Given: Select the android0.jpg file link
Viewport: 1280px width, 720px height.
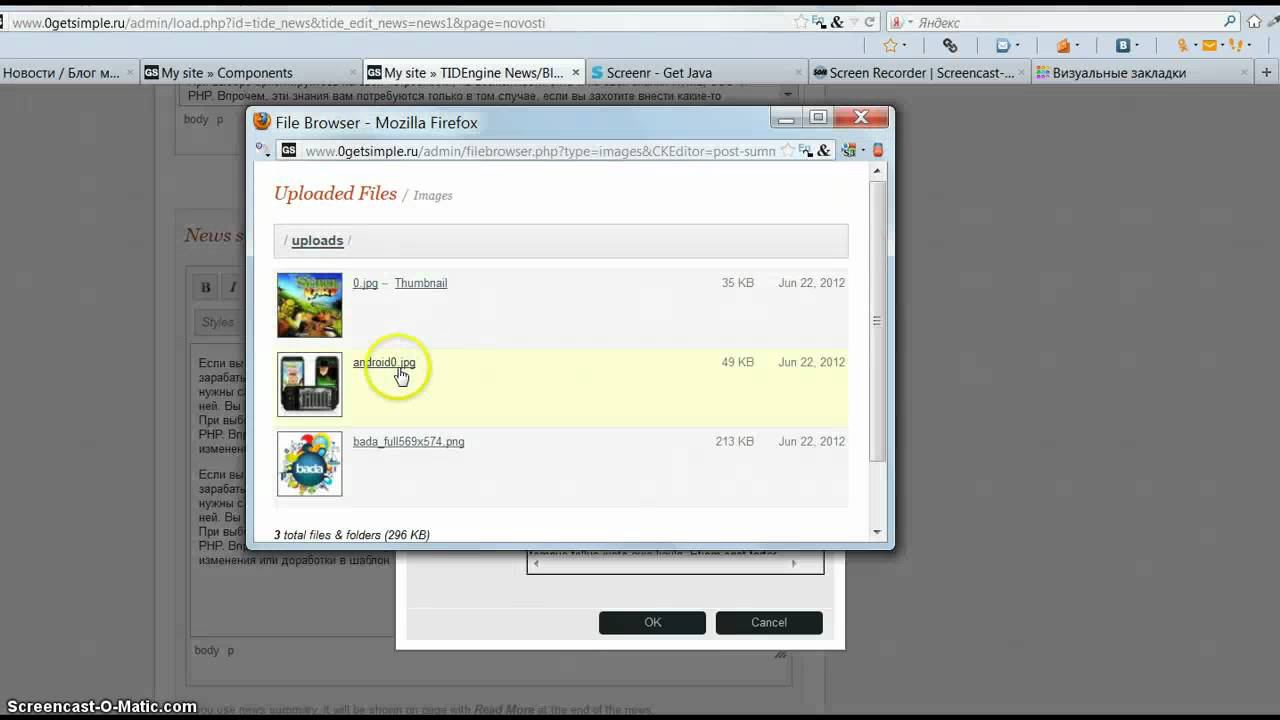Looking at the screenshot, I should pos(384,363).
